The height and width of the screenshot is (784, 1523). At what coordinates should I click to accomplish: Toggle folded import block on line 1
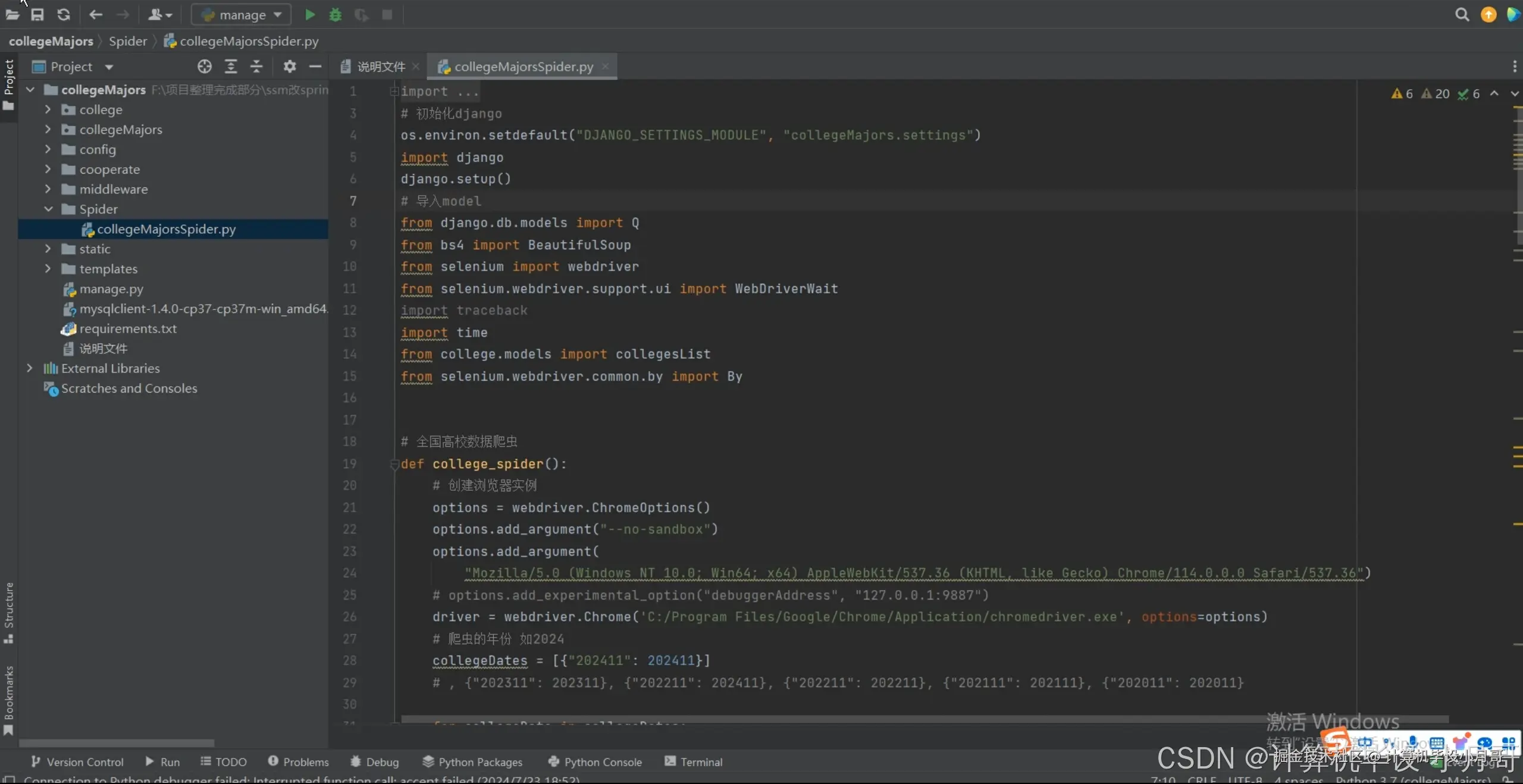tap(393, 92)
